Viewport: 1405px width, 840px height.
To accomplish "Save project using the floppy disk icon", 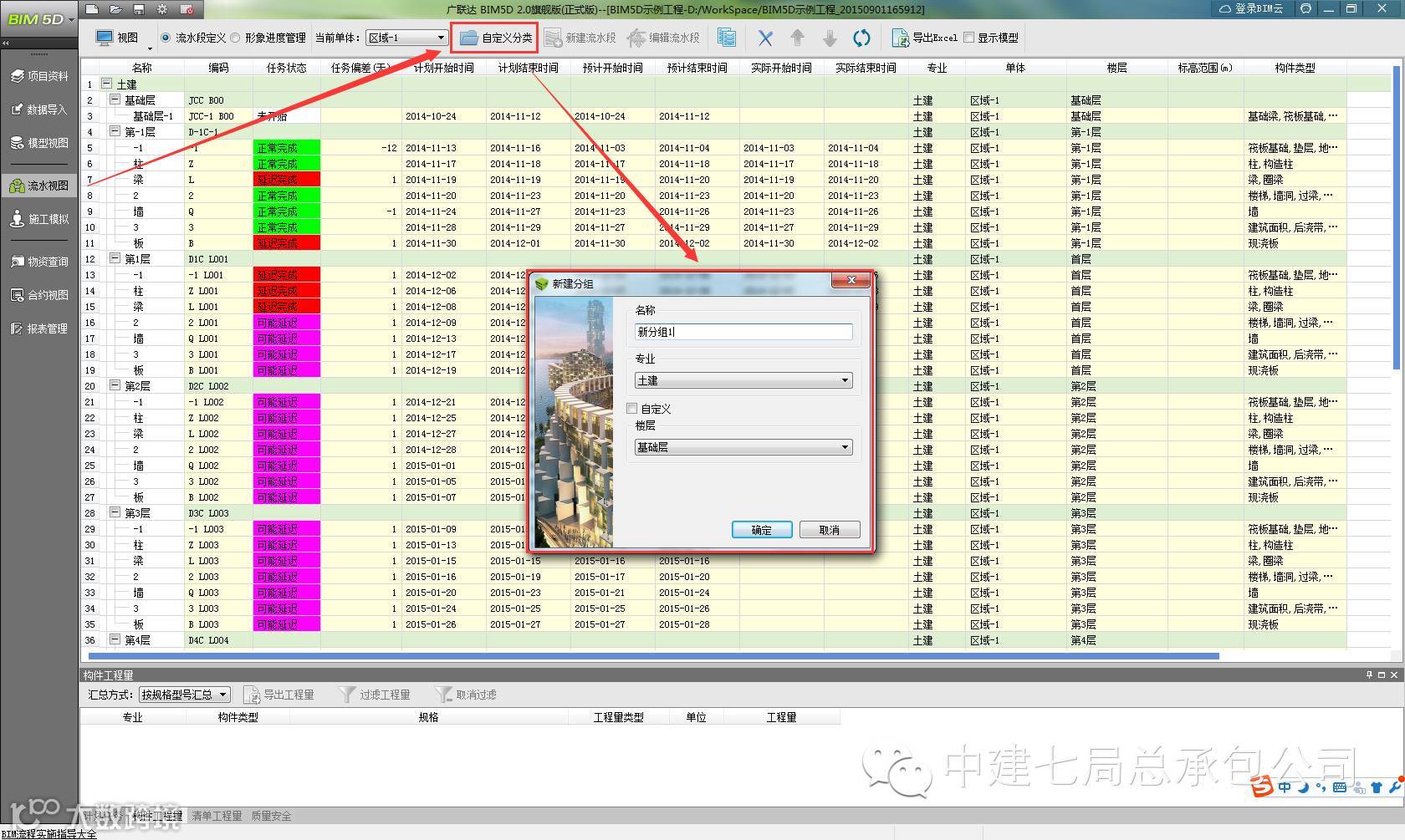I will point(139,9).
